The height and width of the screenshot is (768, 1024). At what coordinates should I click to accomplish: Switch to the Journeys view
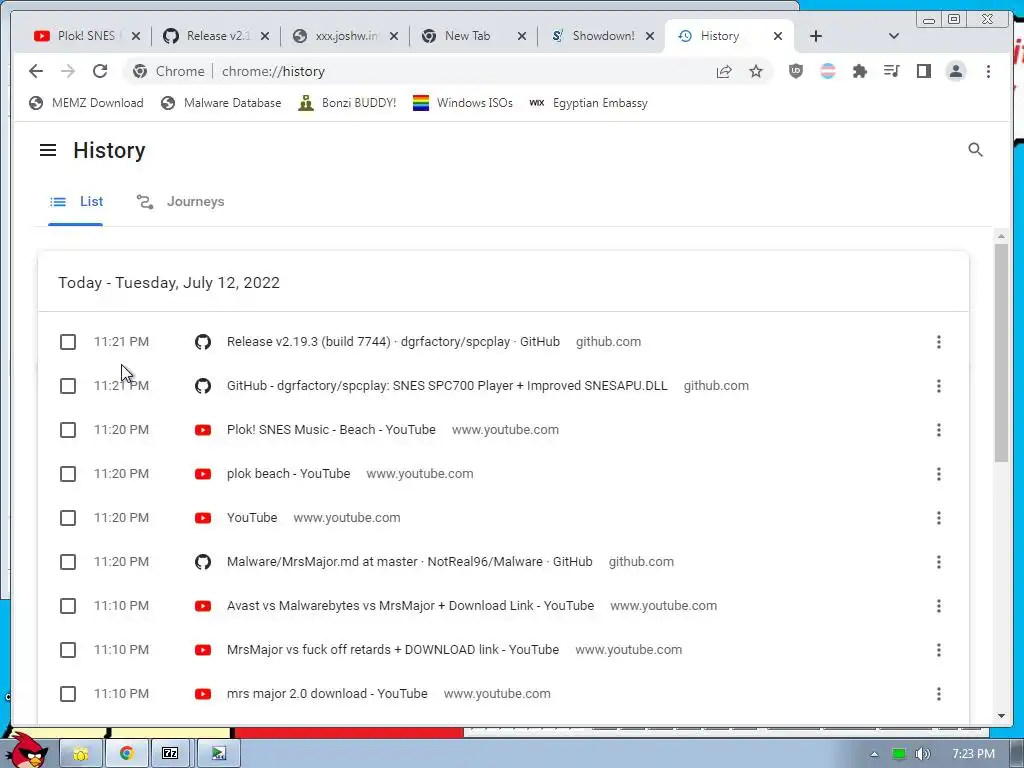pyautogui.click(x=181, y=202)
